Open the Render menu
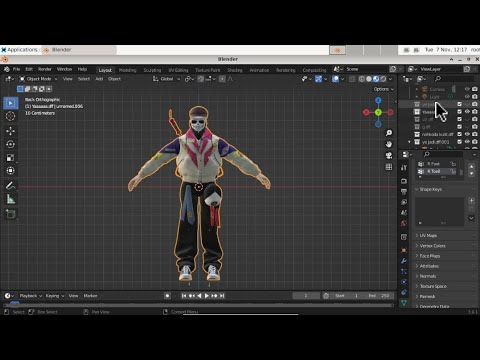The image size is (480, 360). 45,69
